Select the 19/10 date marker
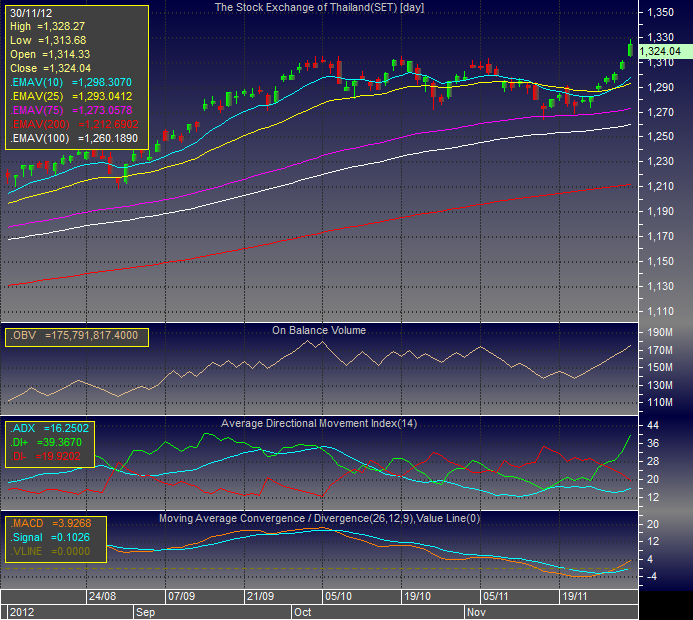The width and height of the screenshot is (693, 620). coord(417,596)
